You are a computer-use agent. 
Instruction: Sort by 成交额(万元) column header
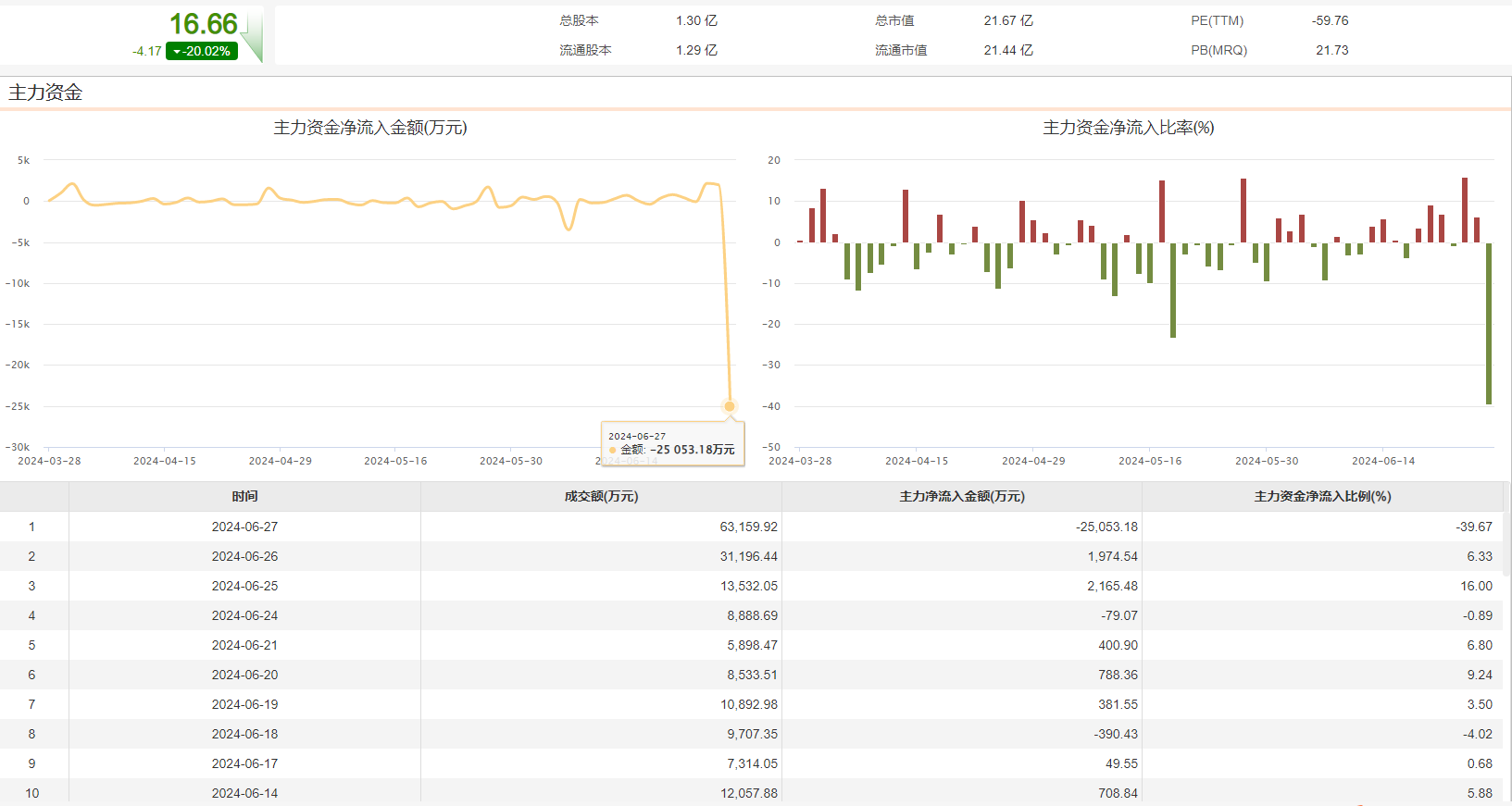point(601,497)
